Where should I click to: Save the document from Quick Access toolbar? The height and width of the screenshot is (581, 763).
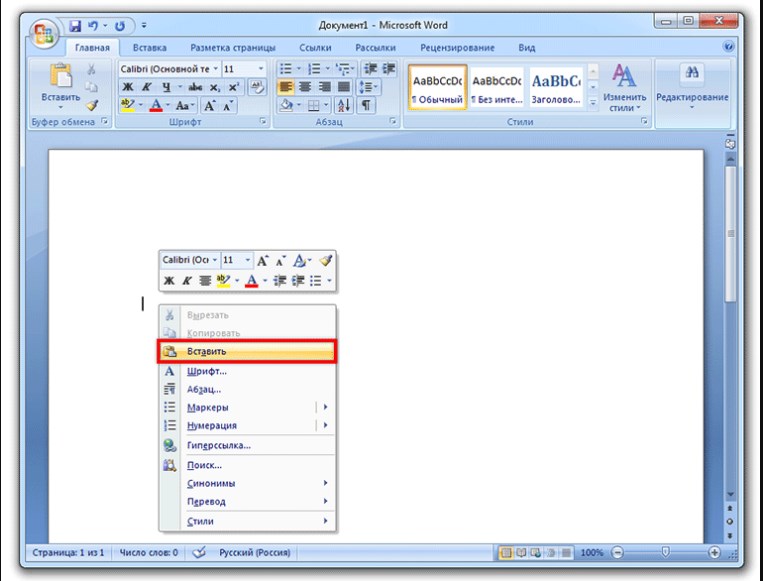click(x=75, y=25)
